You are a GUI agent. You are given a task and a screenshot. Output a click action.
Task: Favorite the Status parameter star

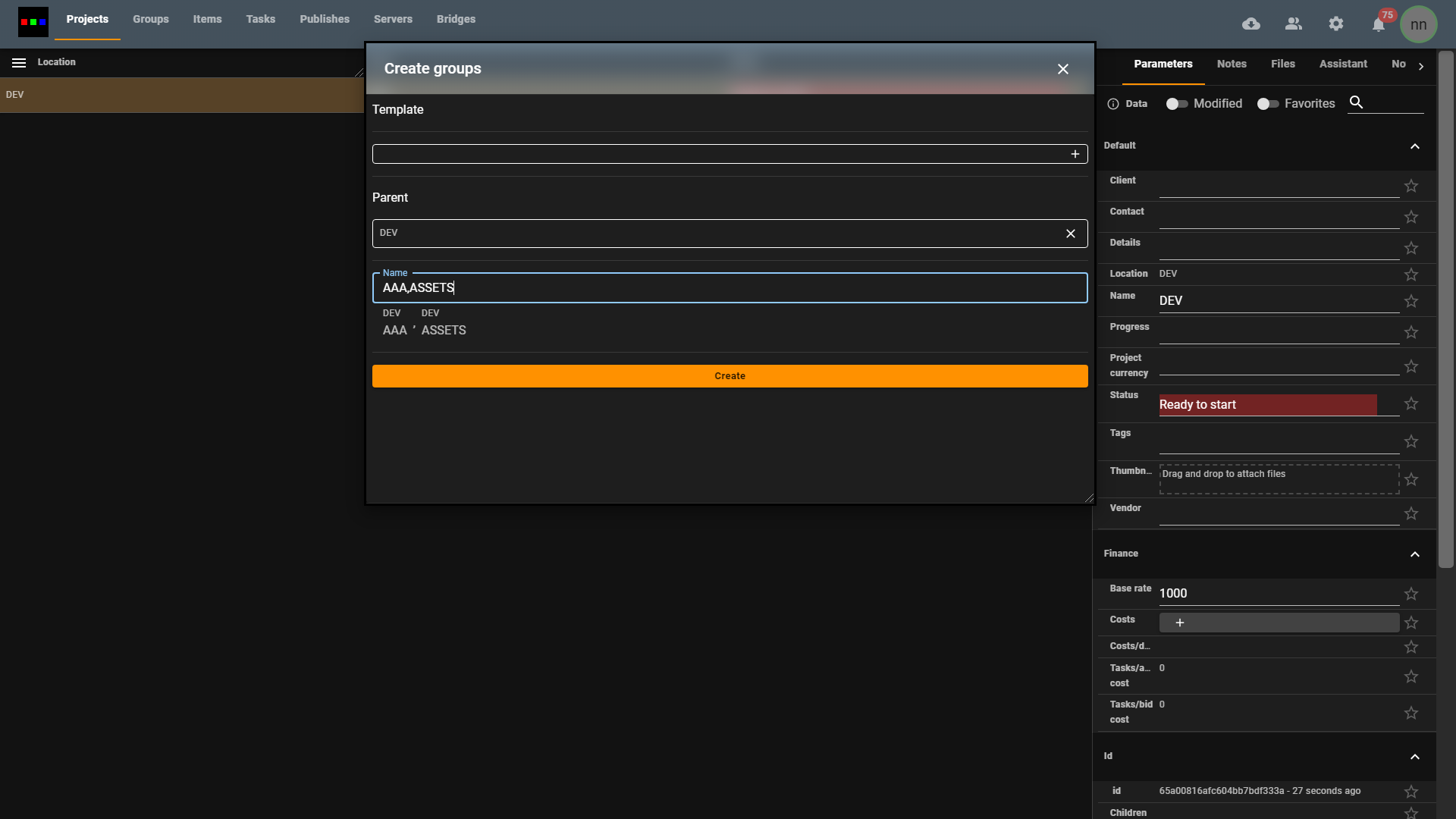point(1410,404)
